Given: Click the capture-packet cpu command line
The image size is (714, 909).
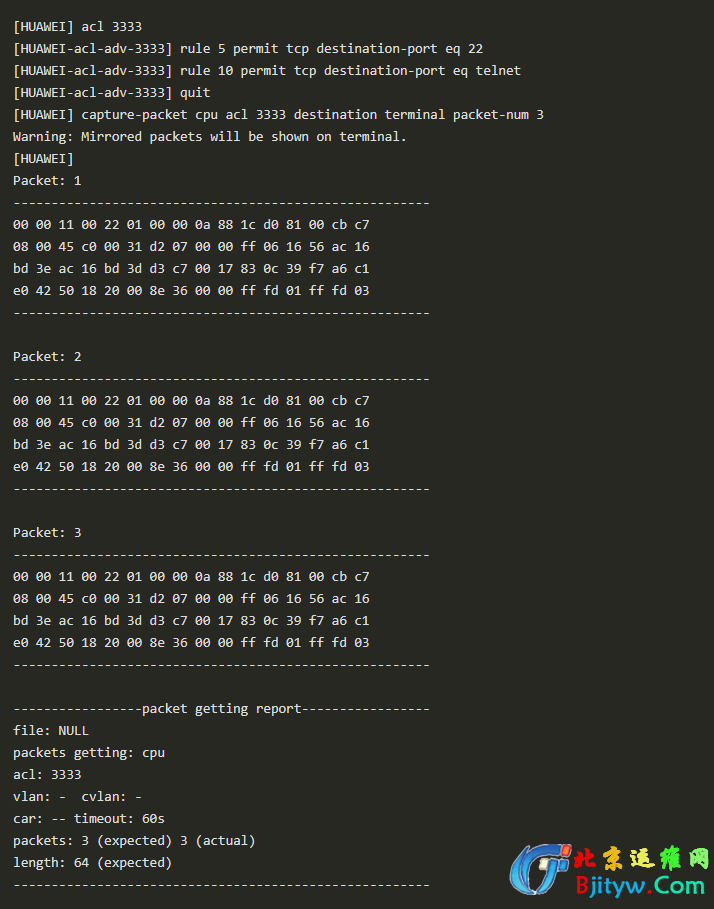Looking at the screenshot, I should 278,115.
